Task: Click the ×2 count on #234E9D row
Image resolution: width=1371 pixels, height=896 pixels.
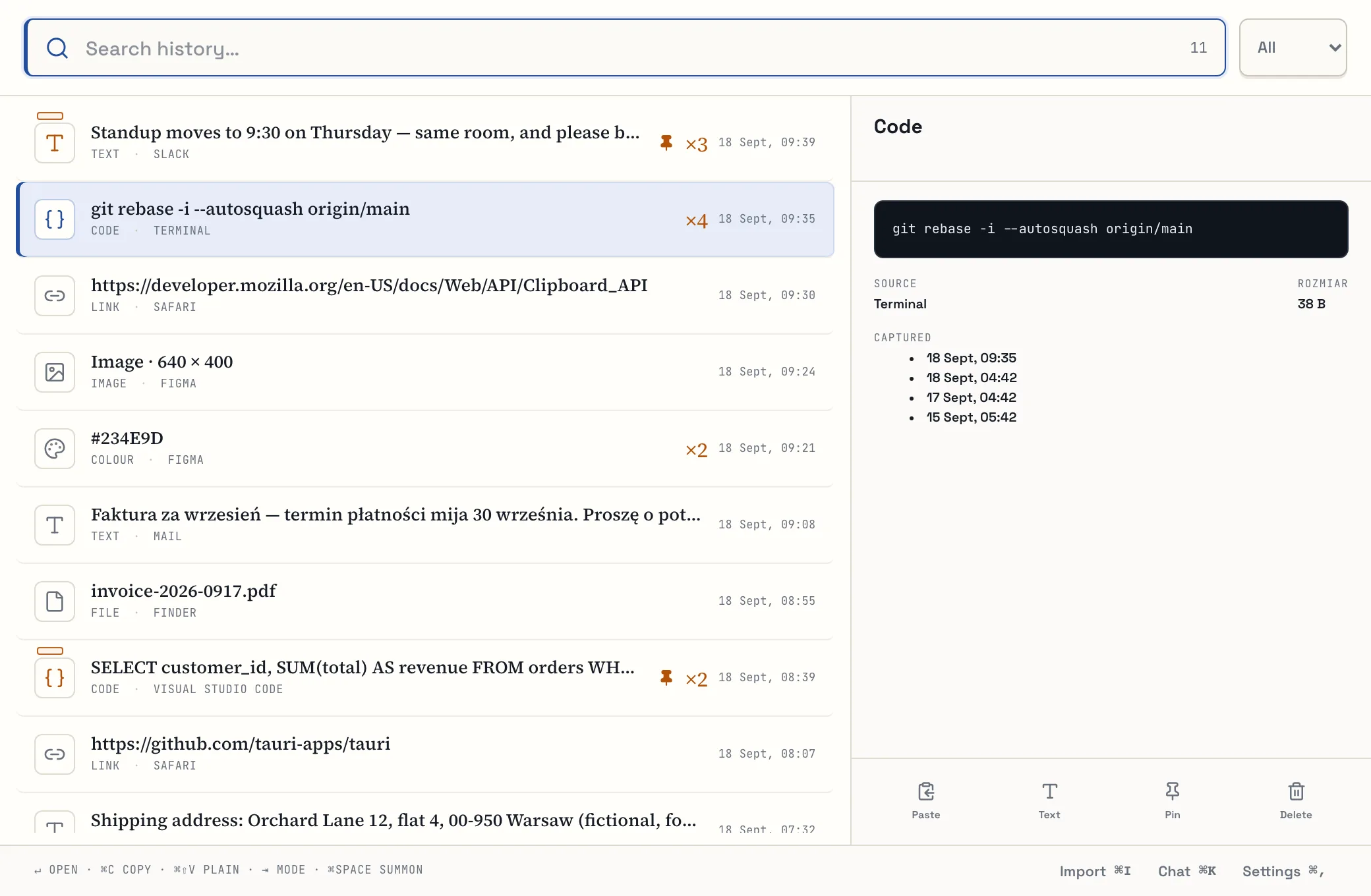Action: (x=696, y=449)
